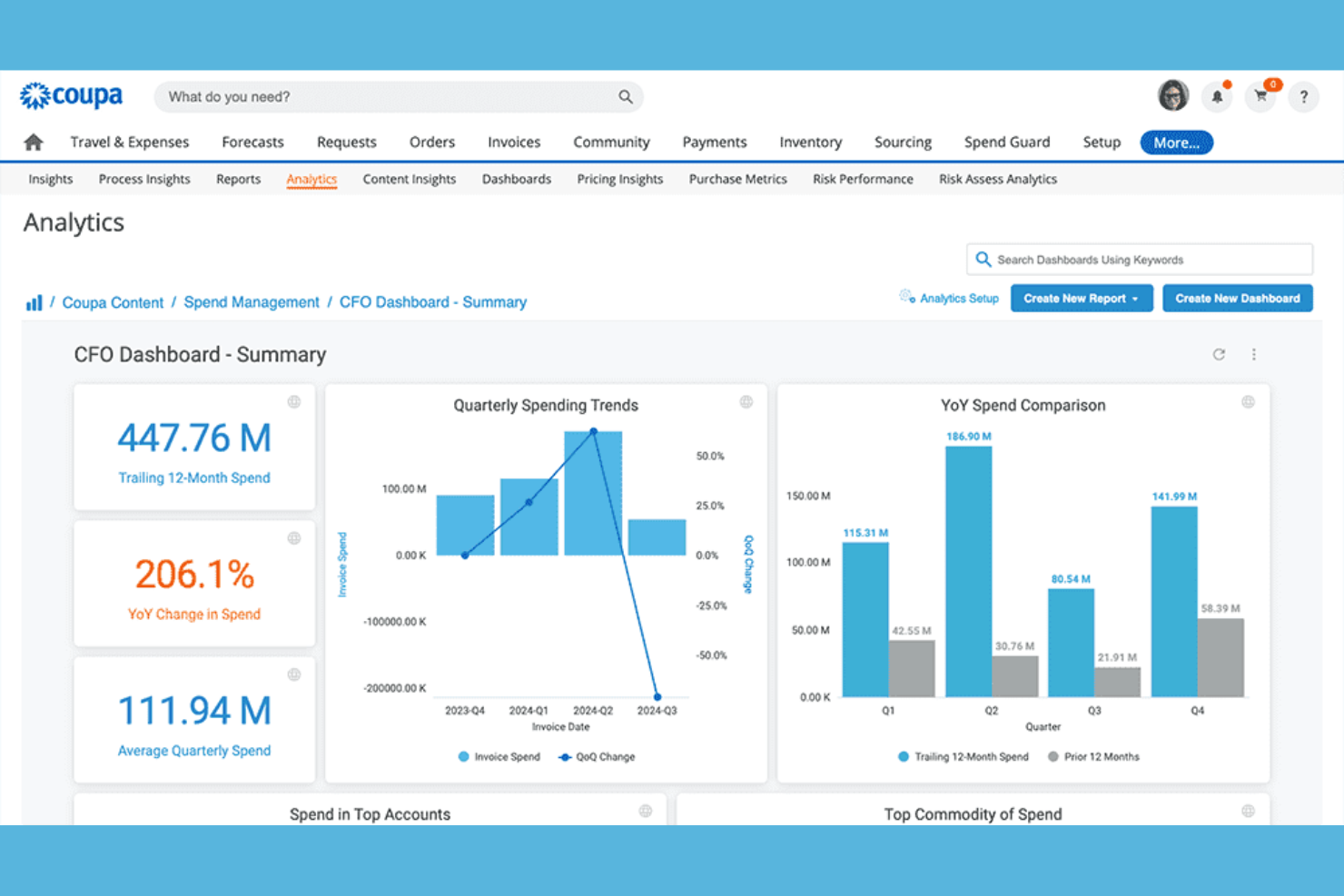Open the user profile avatar
Viewport: 1344px width, 896px height.
pyautogui.click(x=1173, y=95)
